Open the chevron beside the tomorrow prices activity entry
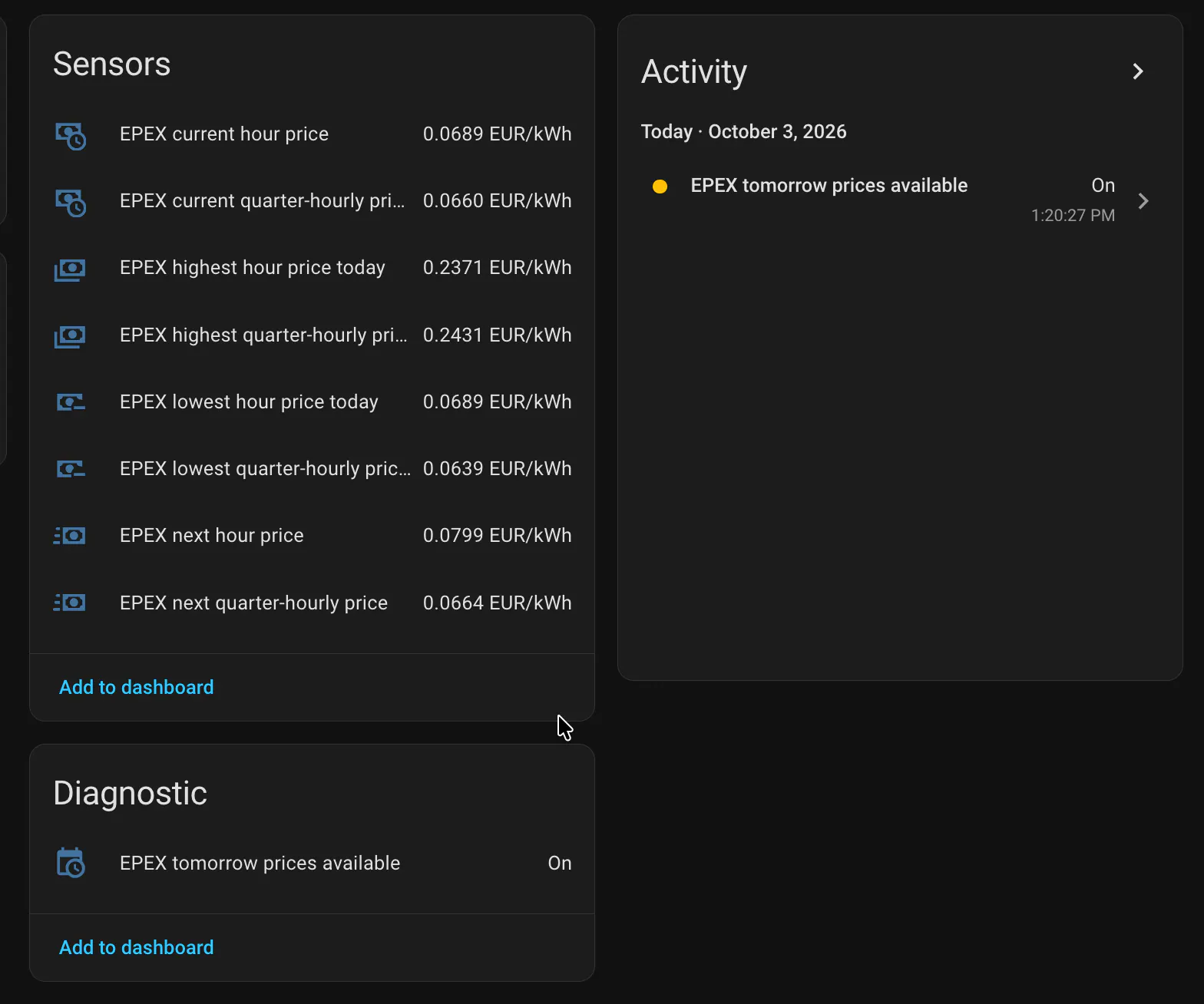Image resolution: width=1204 pixels, height=1004 pixels. tap(1143, 201)
